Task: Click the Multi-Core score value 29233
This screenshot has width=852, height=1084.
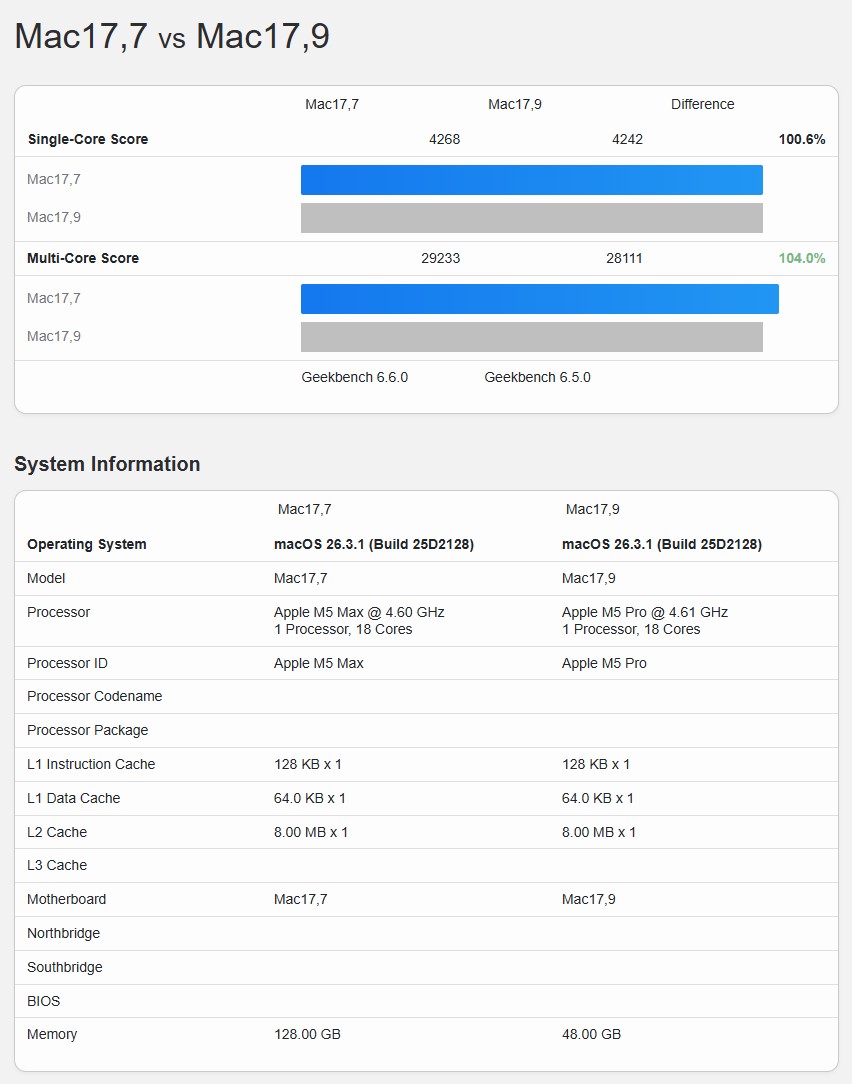Action: (441, 258)
